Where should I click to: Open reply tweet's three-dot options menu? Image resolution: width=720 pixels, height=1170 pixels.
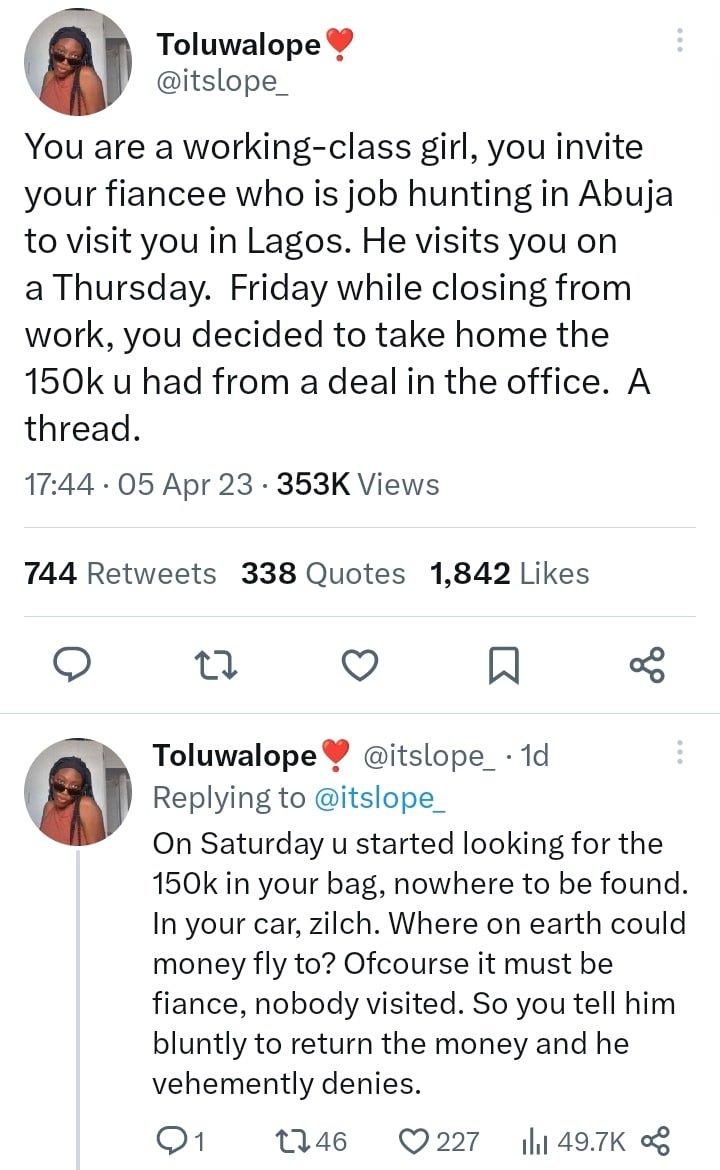680,752
